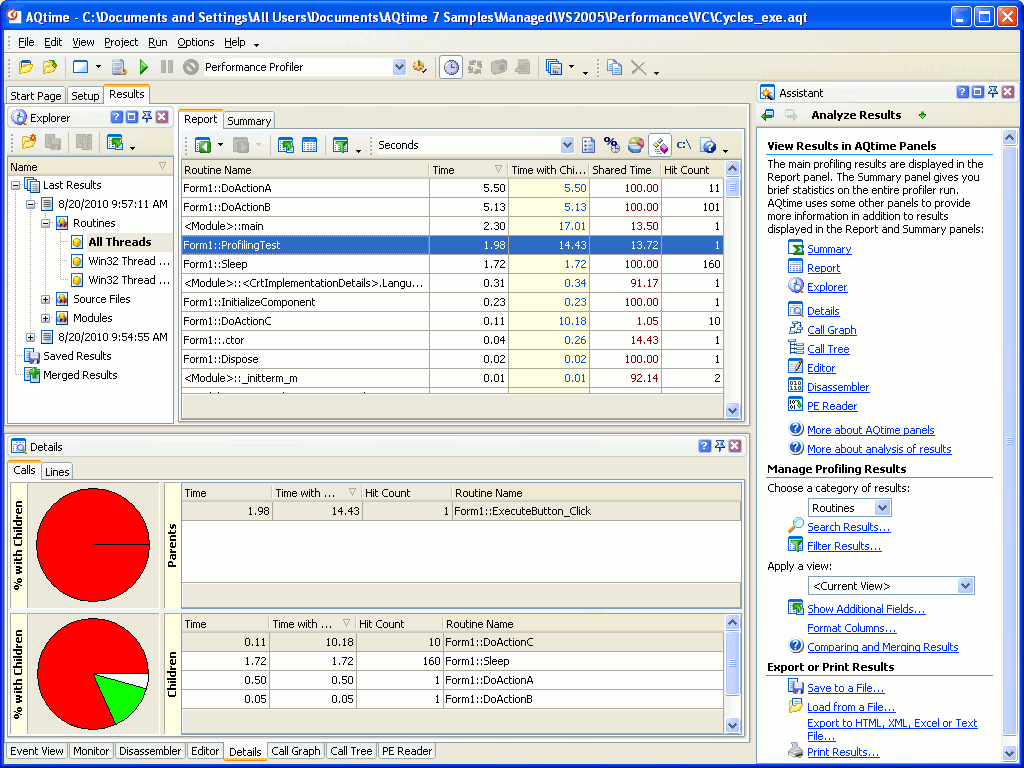Image resolution: width=1024 pixels, height=768 pixels.
Task: Click the PE Reader link in Assistant
Action: (832, 406)
